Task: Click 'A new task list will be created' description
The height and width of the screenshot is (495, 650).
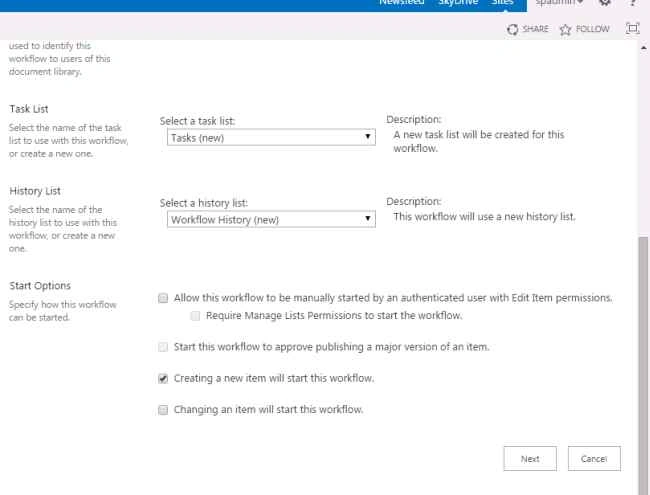Action: (x=479, y=141)
